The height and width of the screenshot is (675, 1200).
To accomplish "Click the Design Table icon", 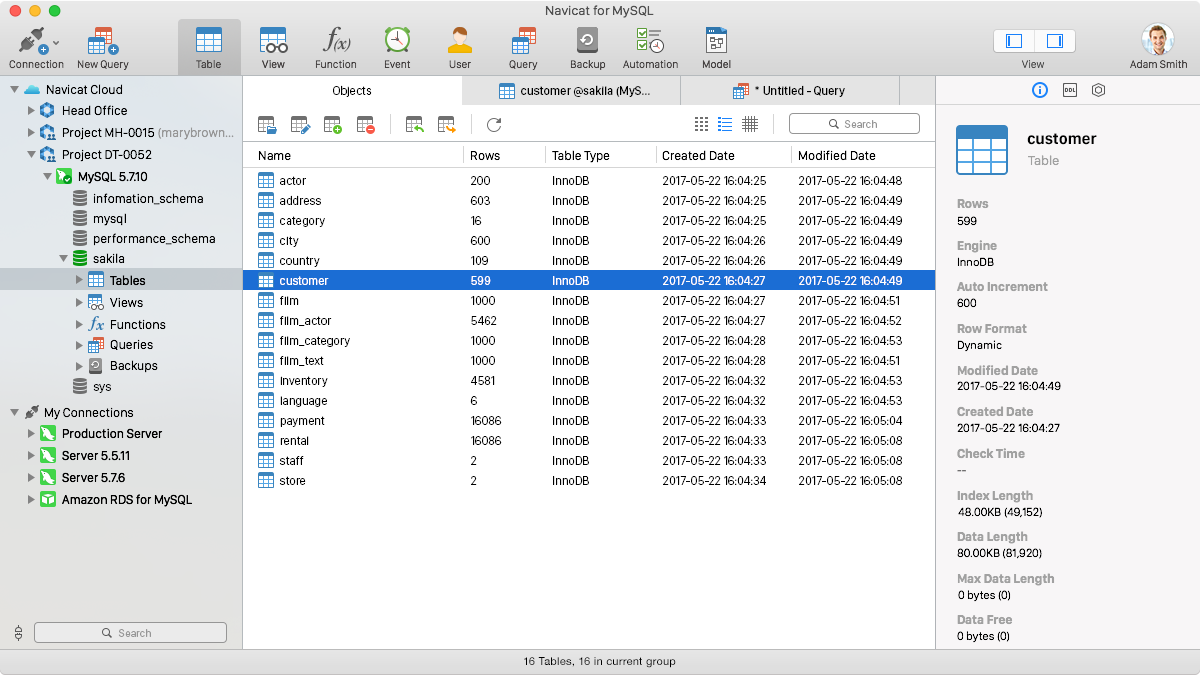I will [x=300, y=125].
